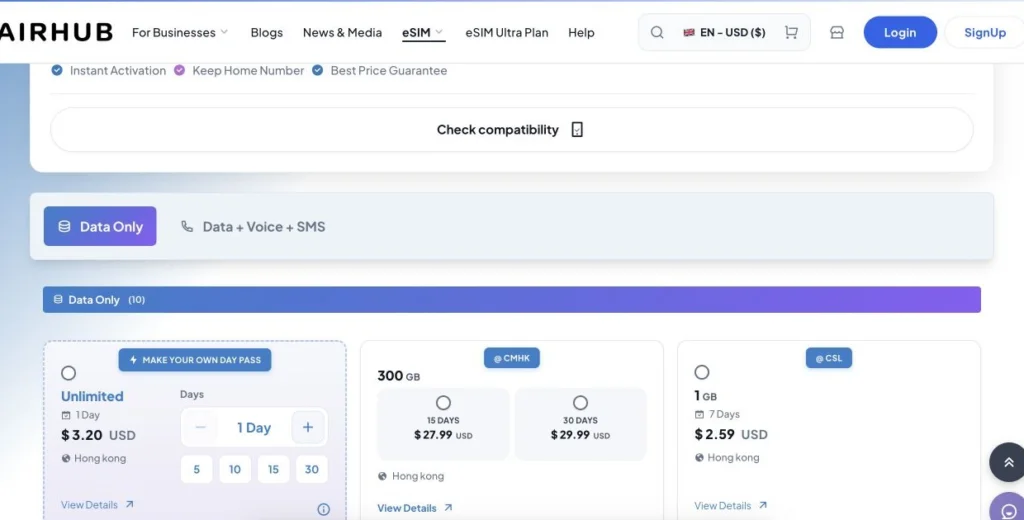
Task: Open the search icon in header
Action: tap(657, 32)
